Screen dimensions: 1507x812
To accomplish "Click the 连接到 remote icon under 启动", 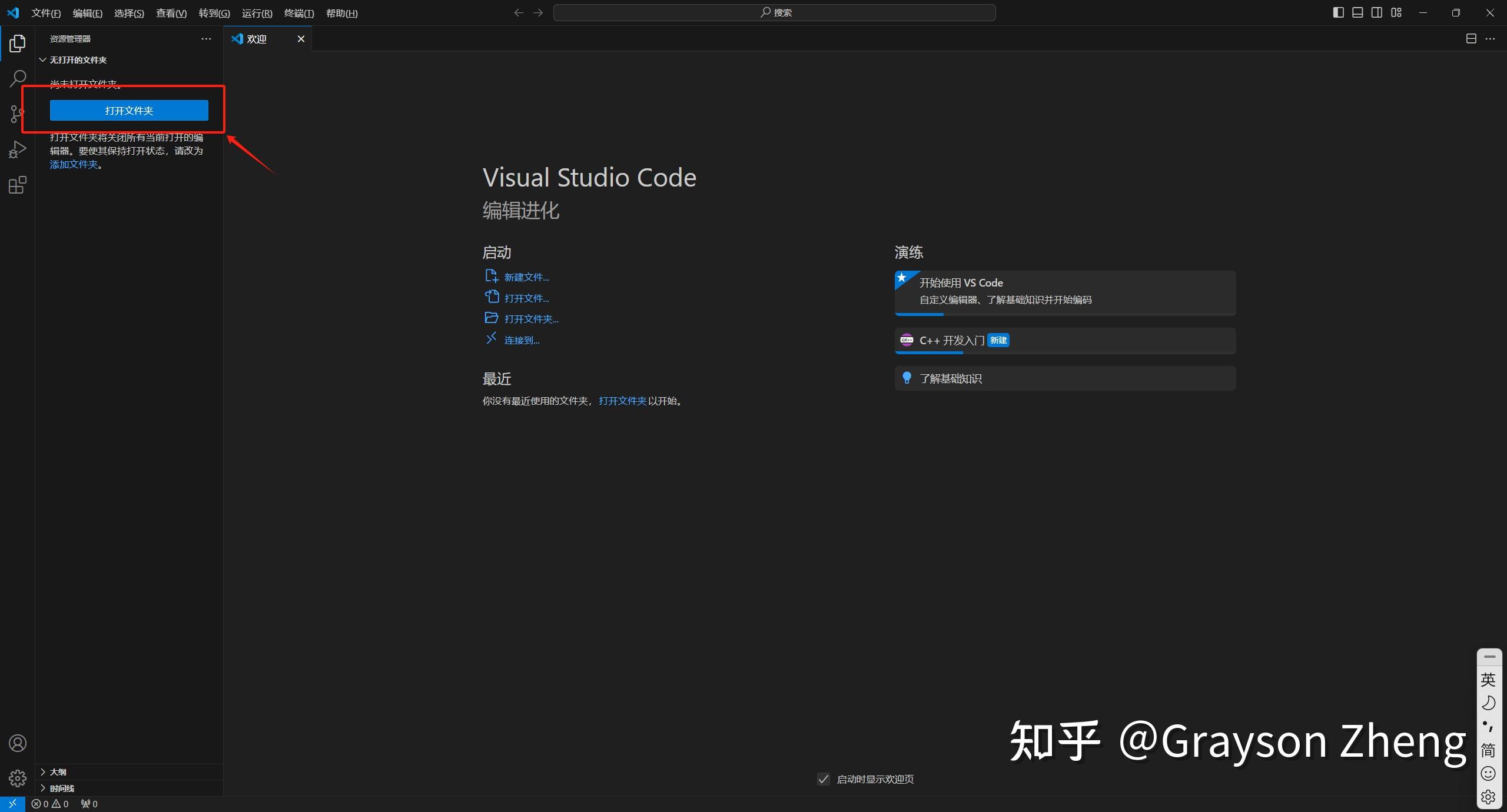I will (x=491, y=339).
